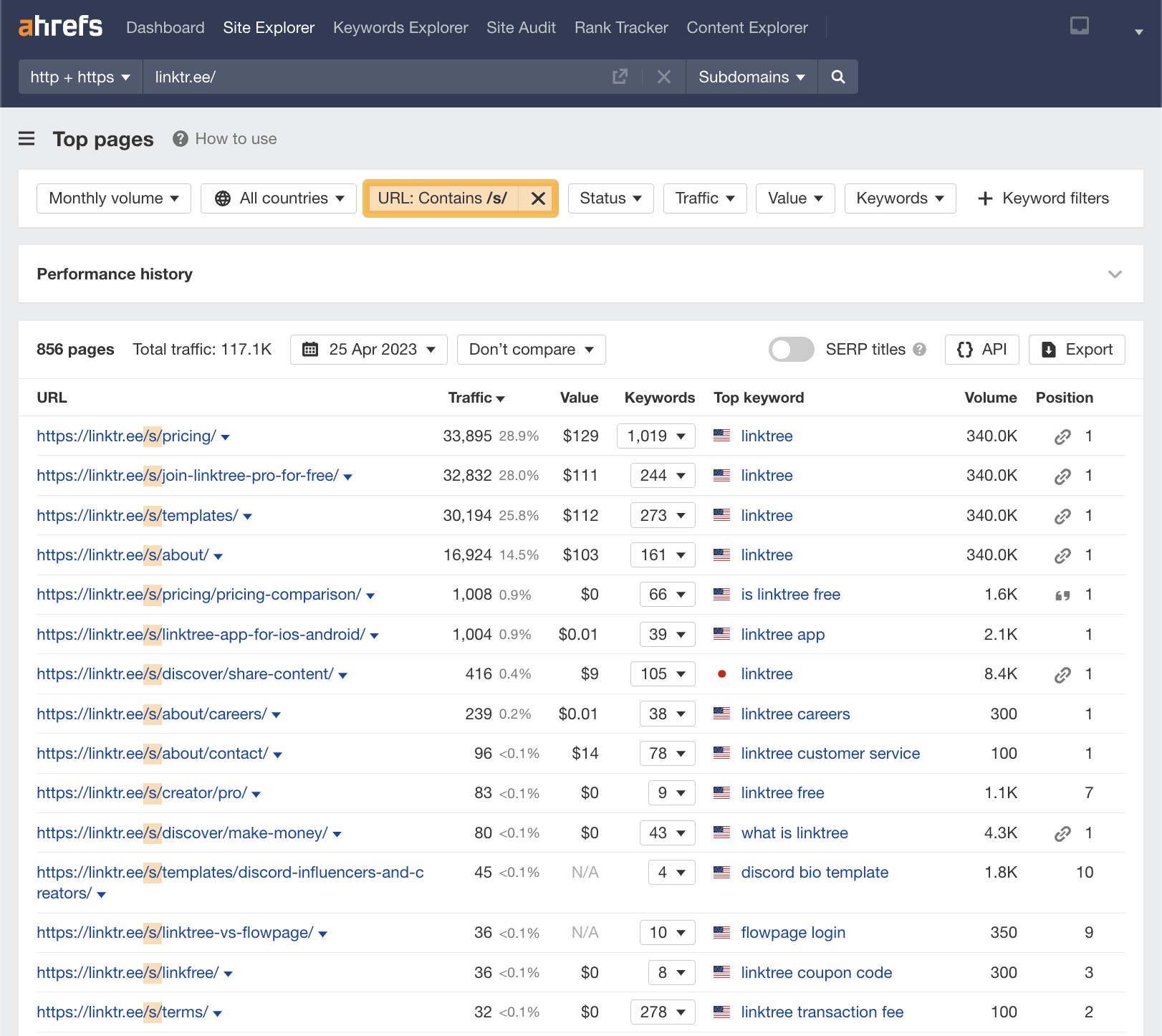Switch to Site Audit
1162x1036 pixels.
(x=521, y=27)
